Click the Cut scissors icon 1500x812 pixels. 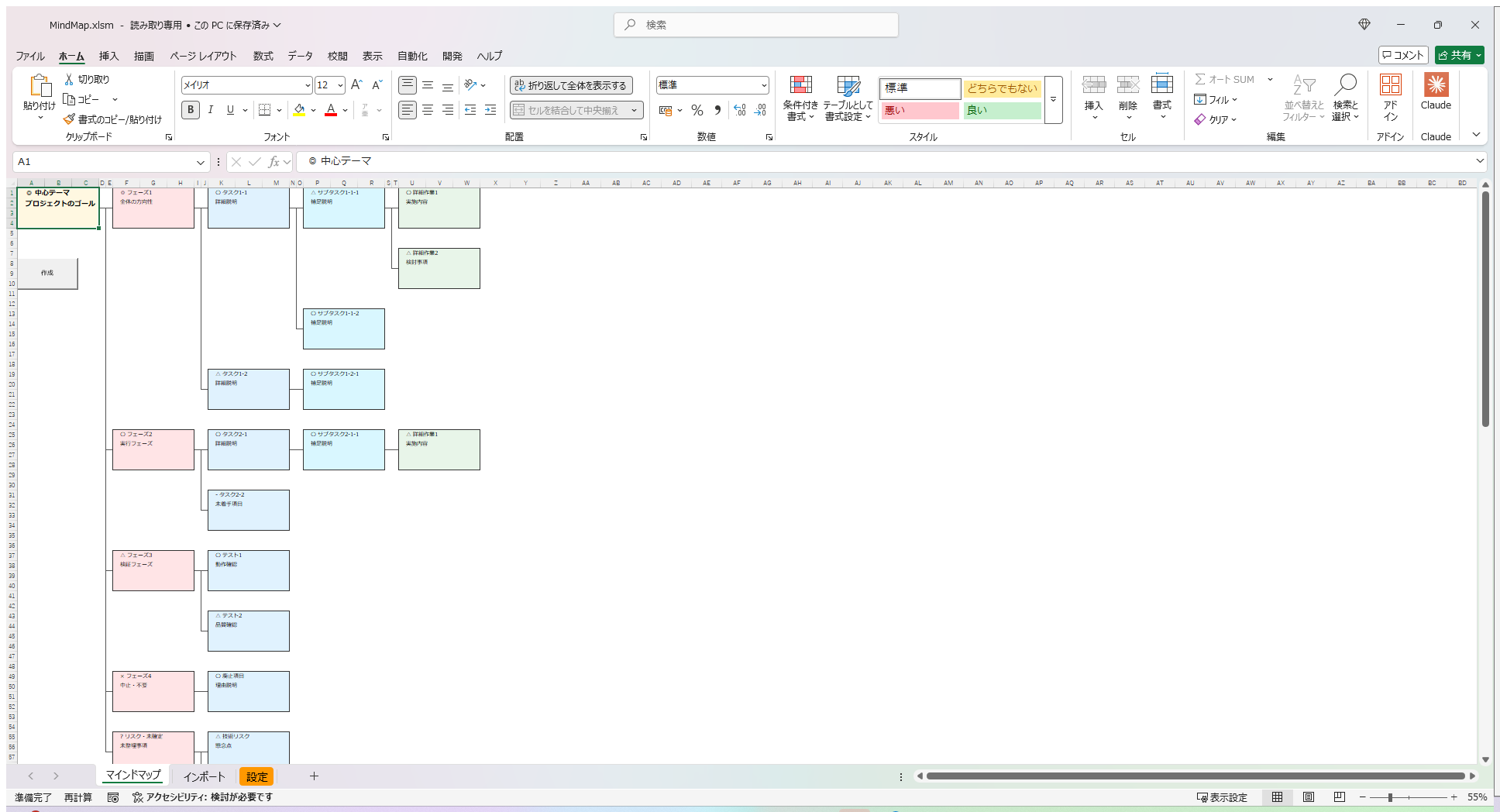(x=69, y=79)
